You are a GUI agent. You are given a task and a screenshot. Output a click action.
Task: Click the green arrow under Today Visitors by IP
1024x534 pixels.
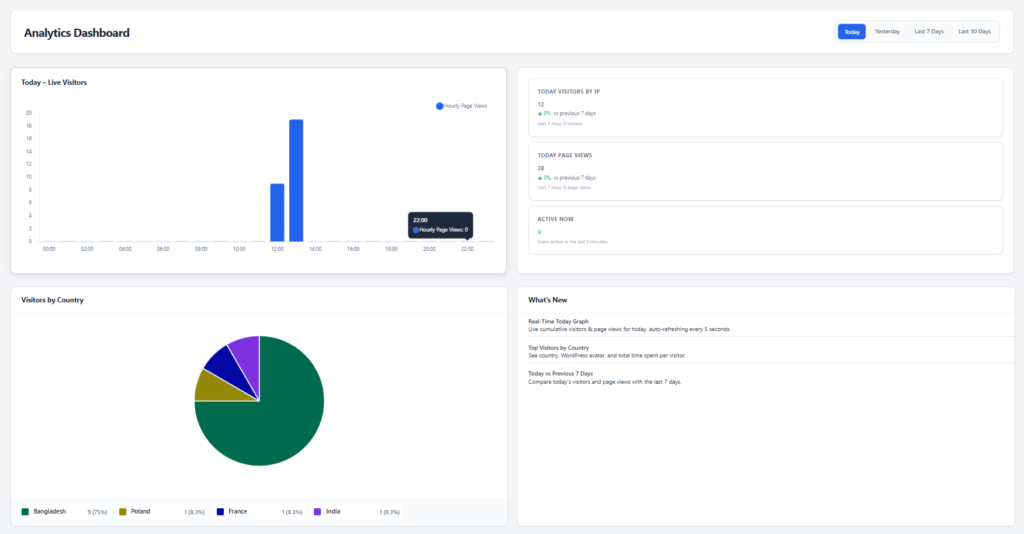[x=540, y=113]
